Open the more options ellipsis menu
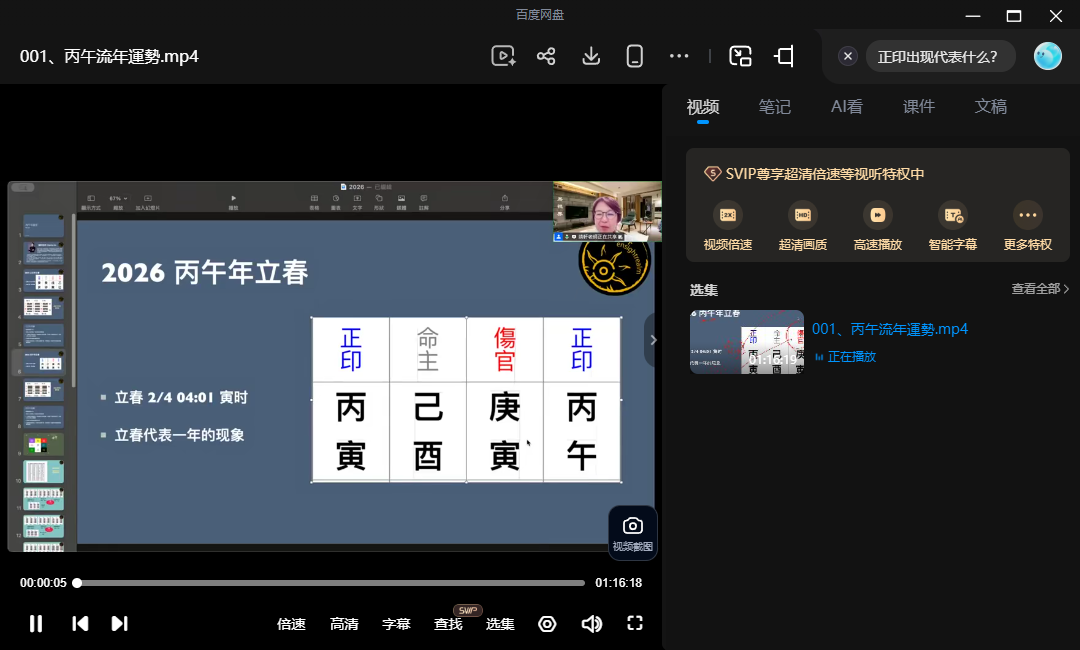This screenshot has height=650, width=1080. tap(679, 56)
